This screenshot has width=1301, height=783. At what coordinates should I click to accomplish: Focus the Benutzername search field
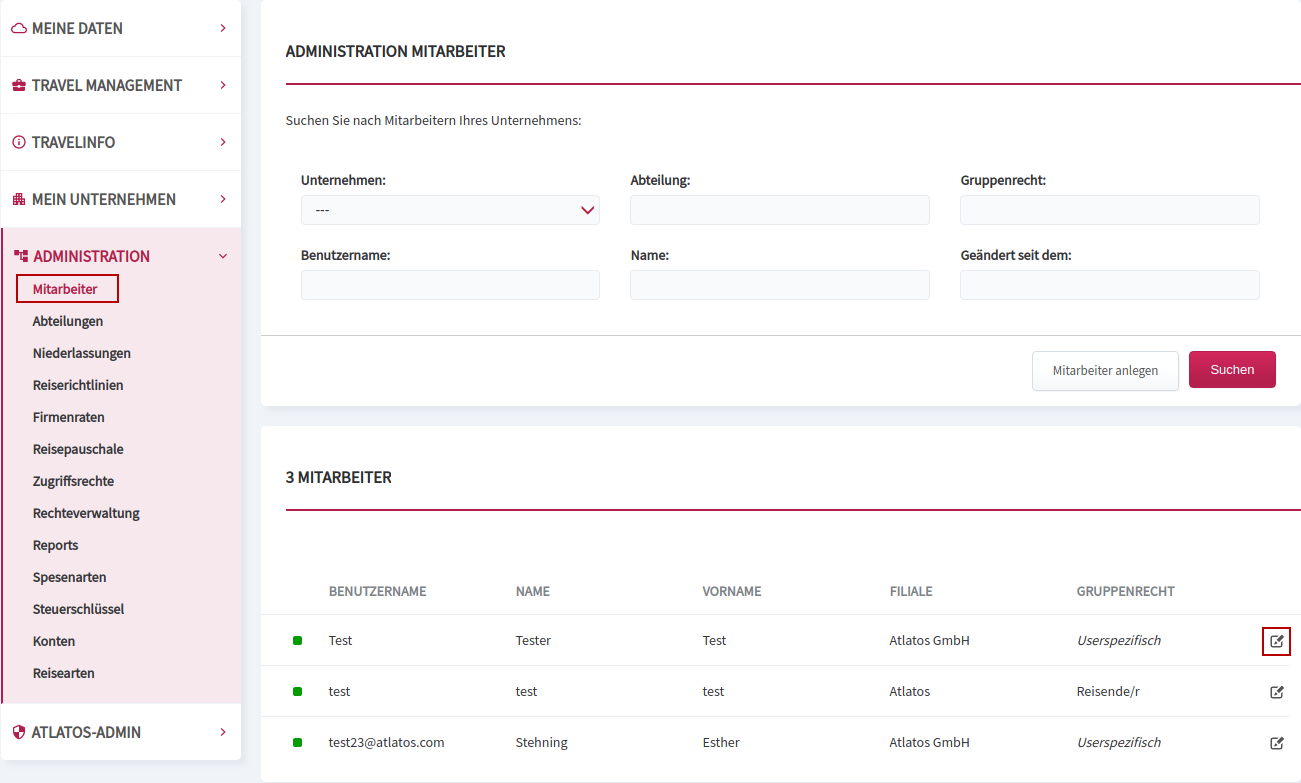pos(450,285)
